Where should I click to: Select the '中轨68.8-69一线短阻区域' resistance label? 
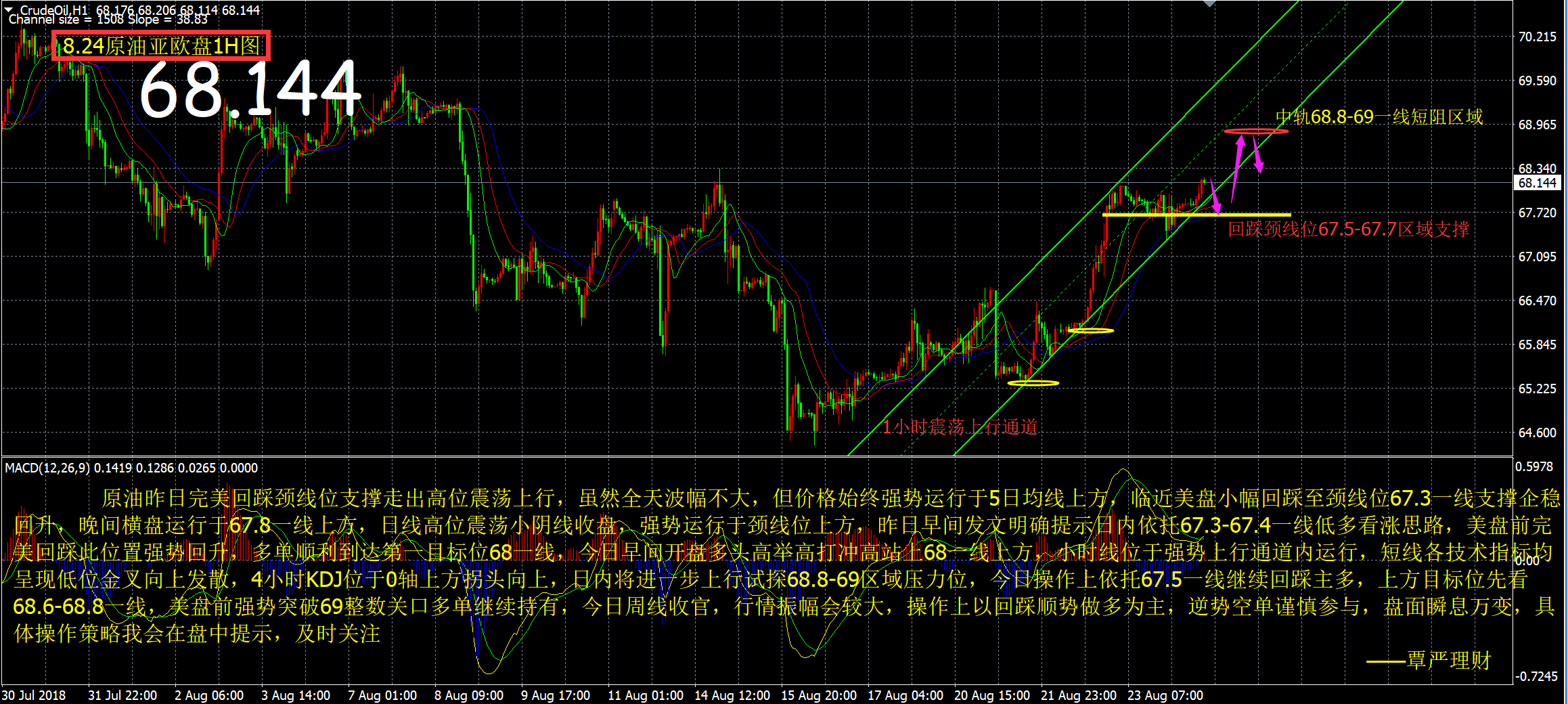click(1379, 117)
